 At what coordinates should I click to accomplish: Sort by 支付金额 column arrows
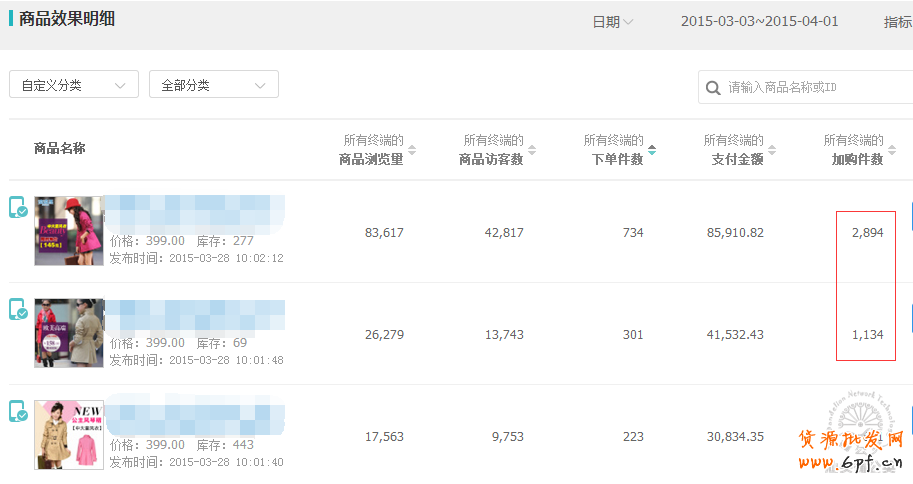coord(772,150)
